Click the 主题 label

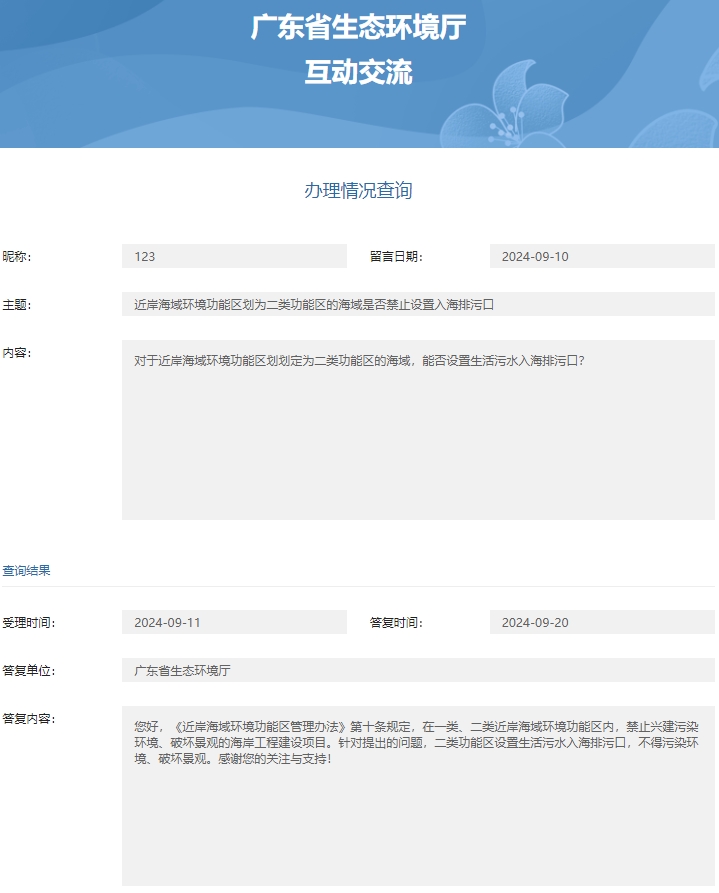(17, 305)
